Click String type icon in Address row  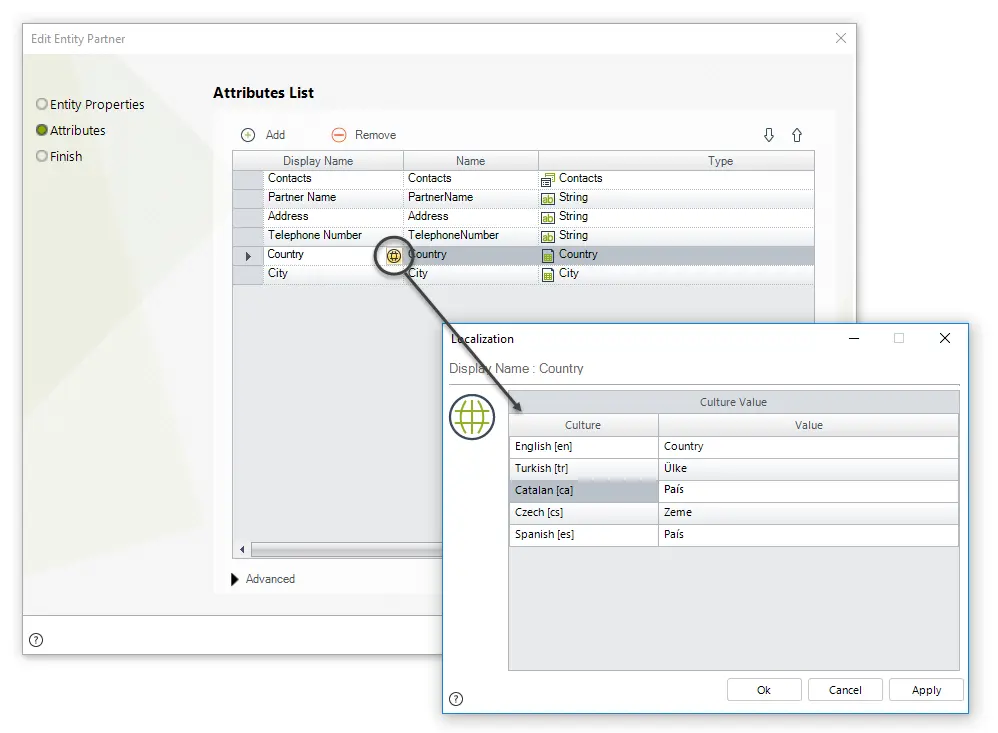(x=547, y=218)
